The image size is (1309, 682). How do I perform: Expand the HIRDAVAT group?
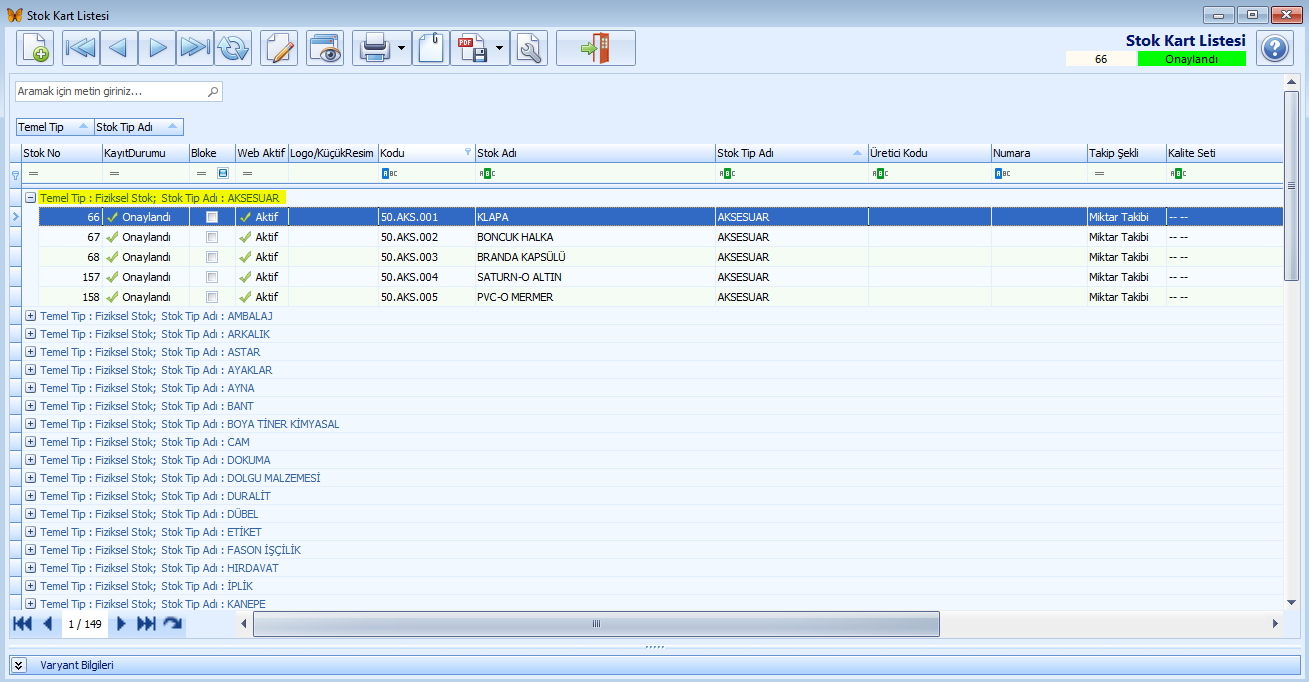point(31,568)
